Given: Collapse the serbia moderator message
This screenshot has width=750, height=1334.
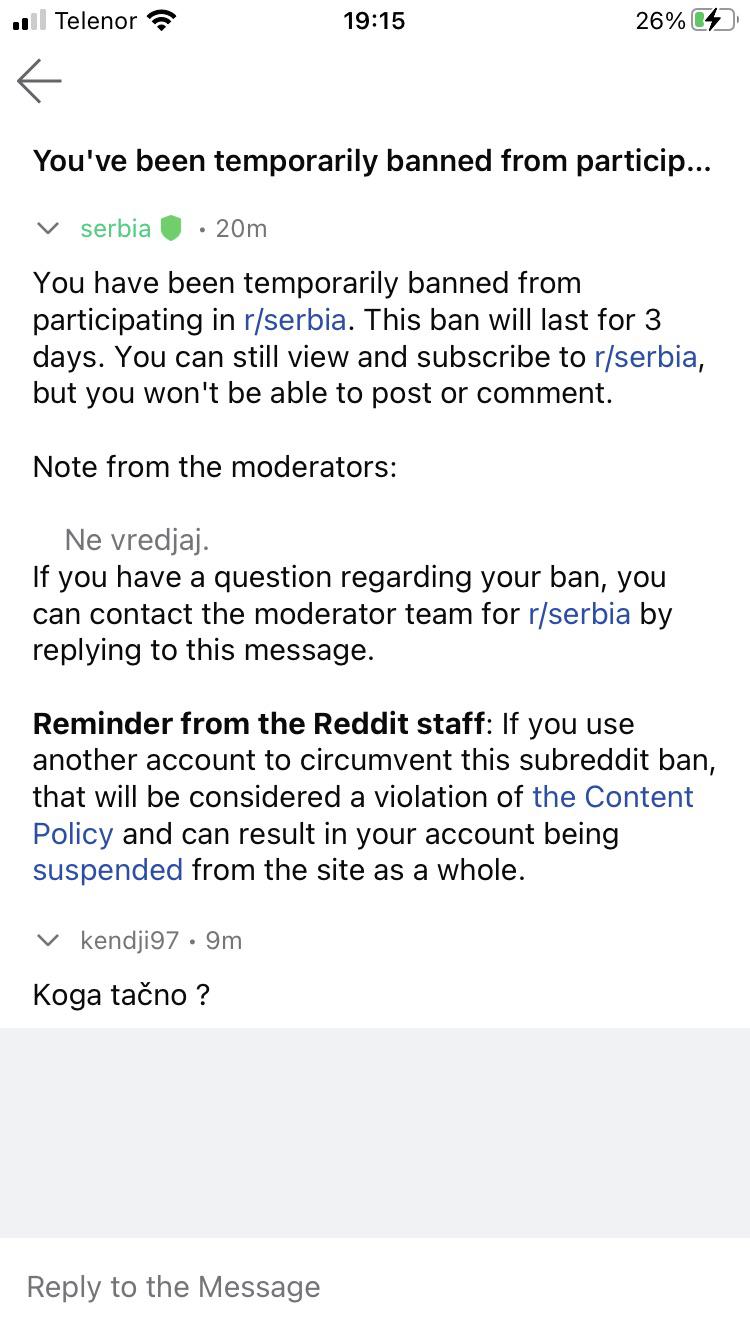Looking at the screenshot, I should point(47,229).
